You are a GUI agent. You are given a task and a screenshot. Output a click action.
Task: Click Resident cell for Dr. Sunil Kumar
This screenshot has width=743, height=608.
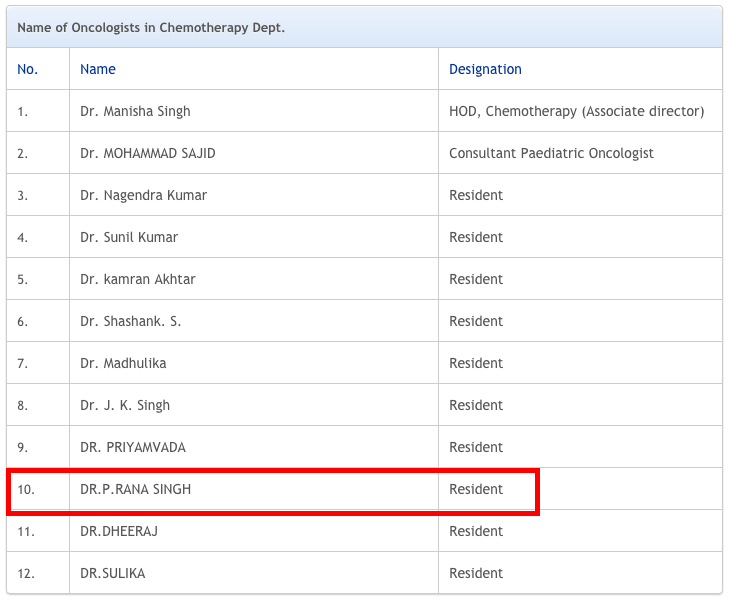476,237
